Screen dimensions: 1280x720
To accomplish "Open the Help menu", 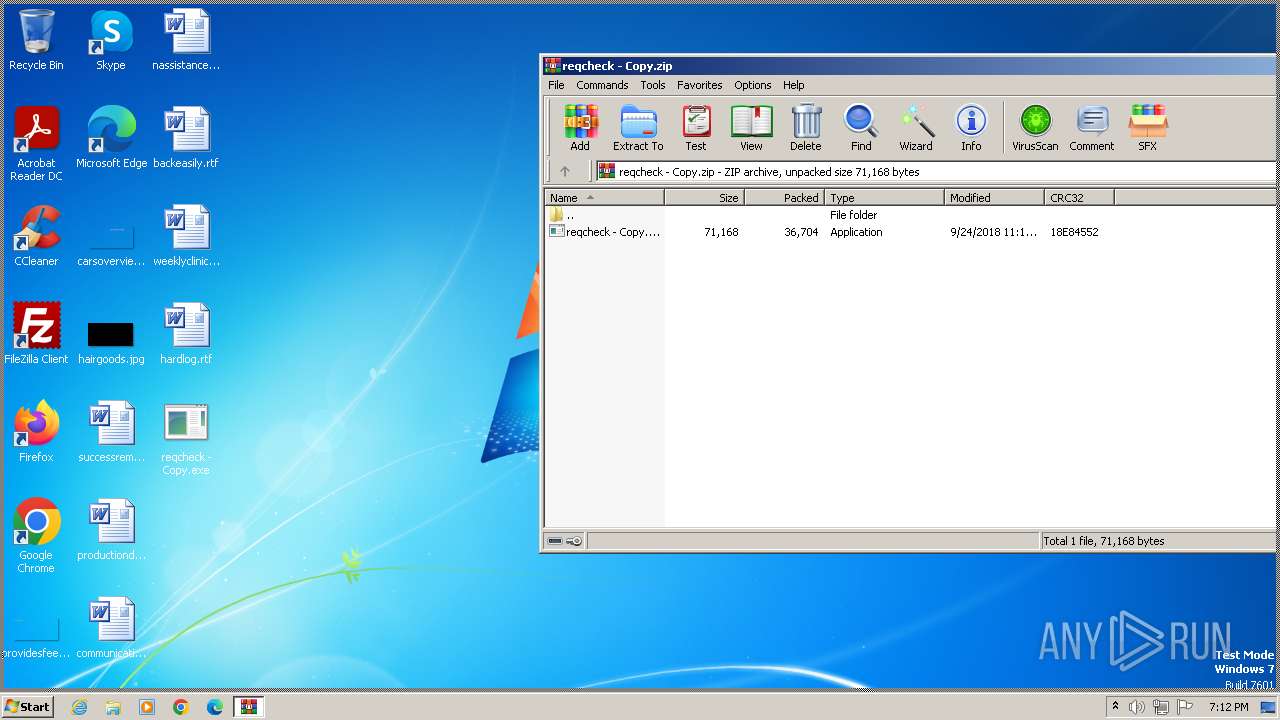I will 793,85.
